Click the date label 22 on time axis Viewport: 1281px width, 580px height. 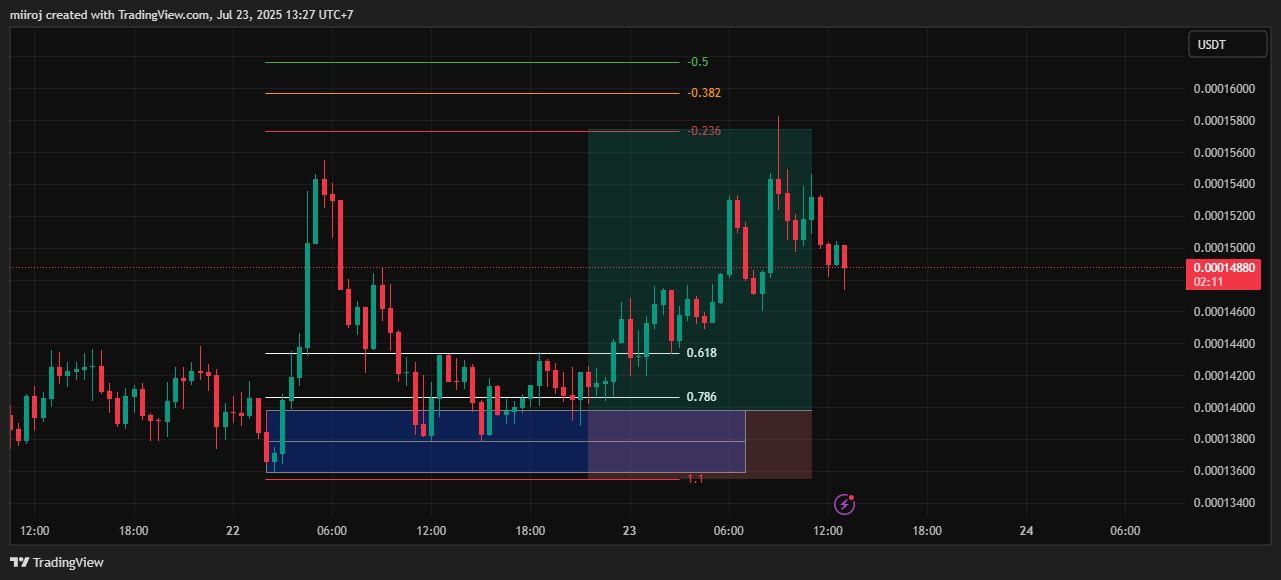pos(233,531)
